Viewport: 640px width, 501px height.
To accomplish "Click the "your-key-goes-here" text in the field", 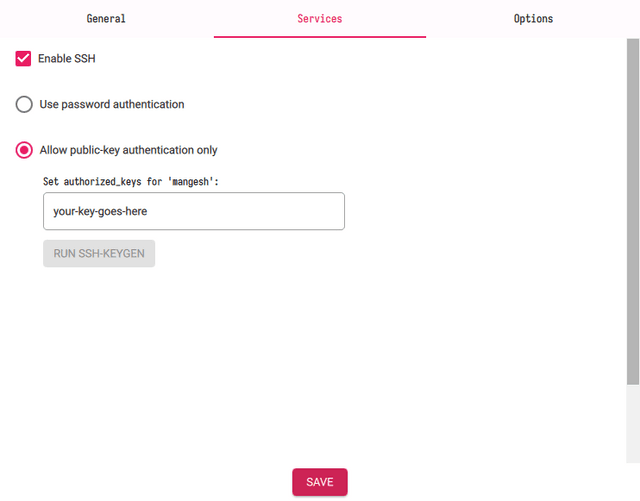I will pyautogui.click(x=100, y=211).
